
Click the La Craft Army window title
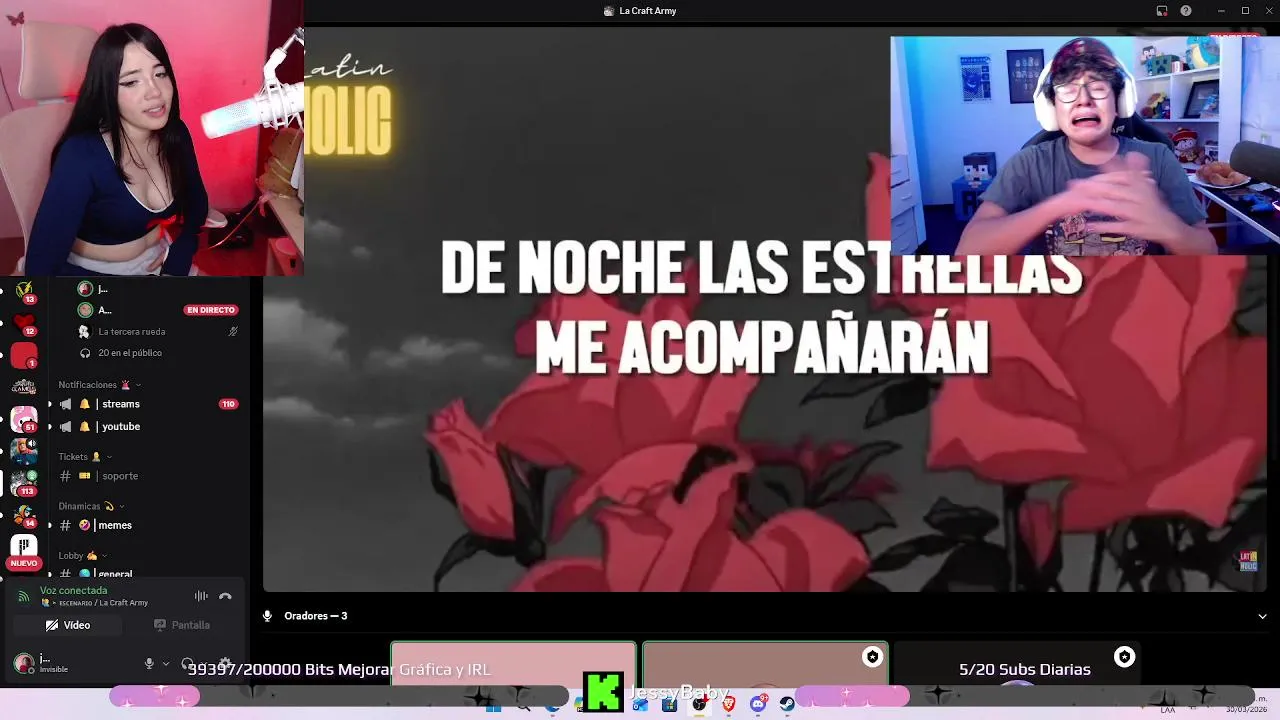click(648, 11)
